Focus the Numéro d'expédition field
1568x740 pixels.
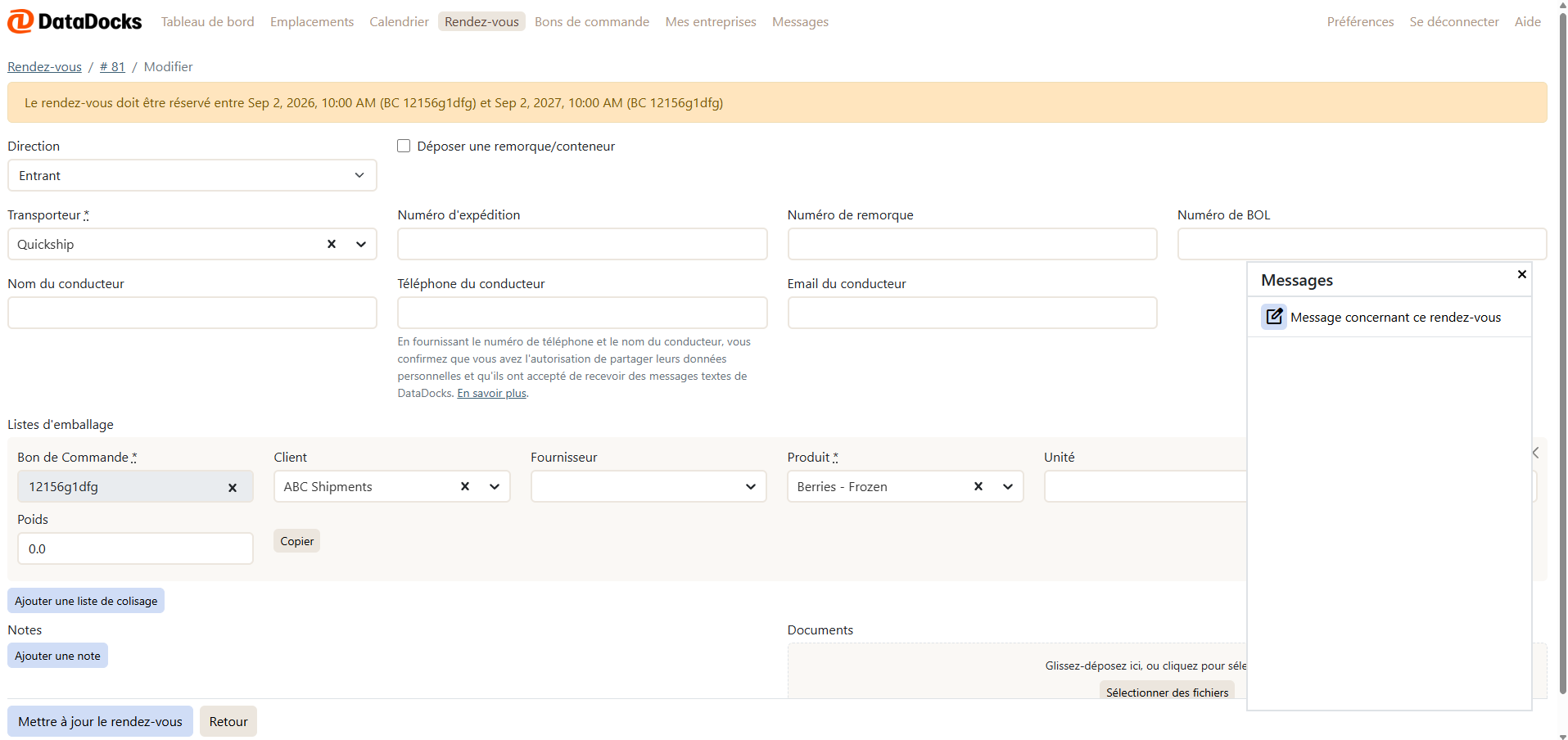point(582,244)
